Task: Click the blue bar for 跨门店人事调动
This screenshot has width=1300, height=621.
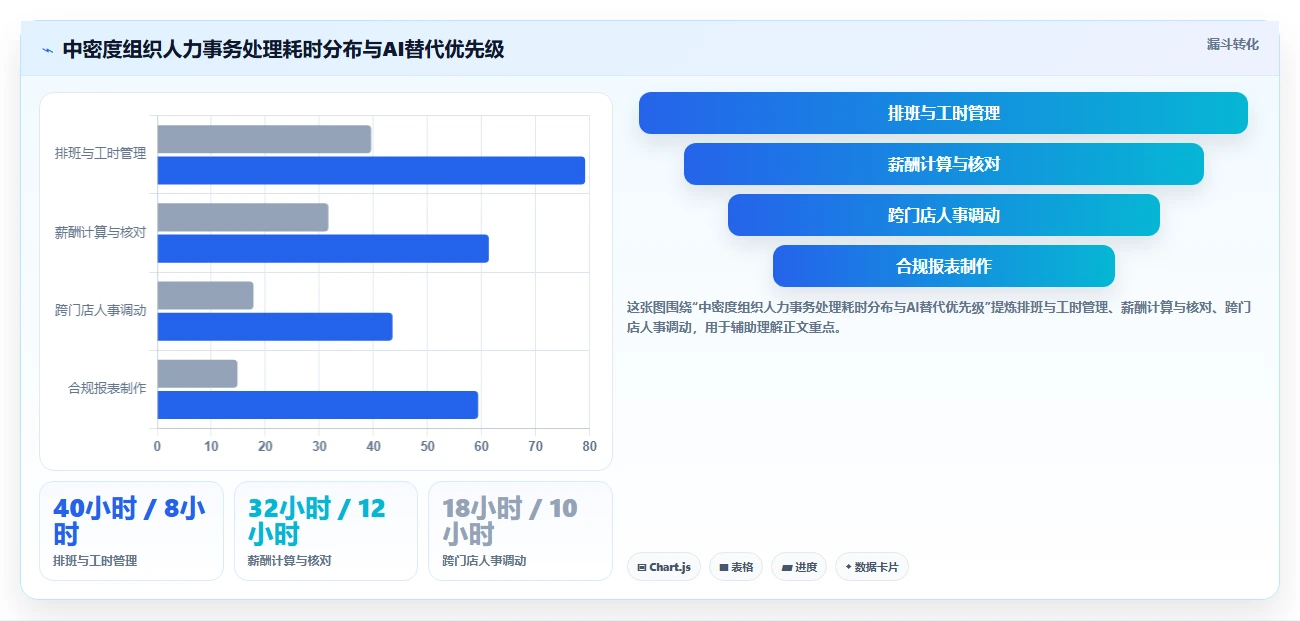Action: (x=275, y=326)
